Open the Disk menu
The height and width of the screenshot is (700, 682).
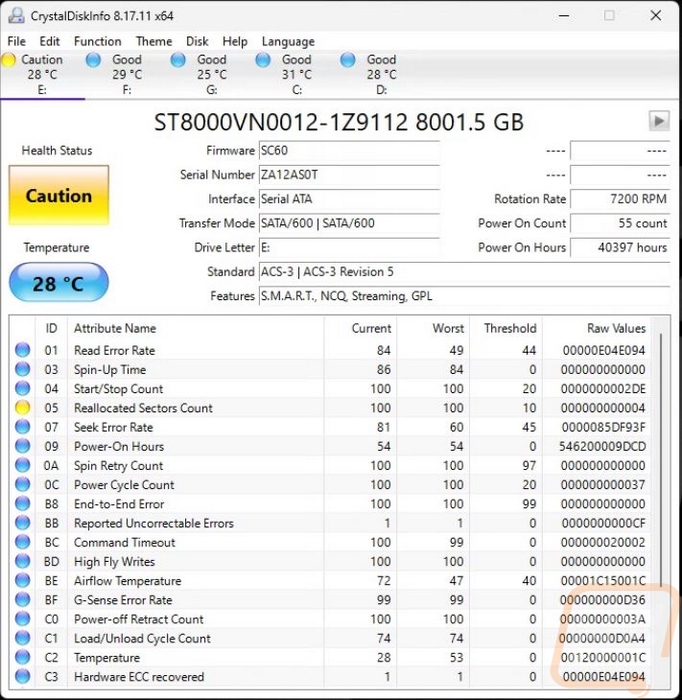tap(197, 42)
